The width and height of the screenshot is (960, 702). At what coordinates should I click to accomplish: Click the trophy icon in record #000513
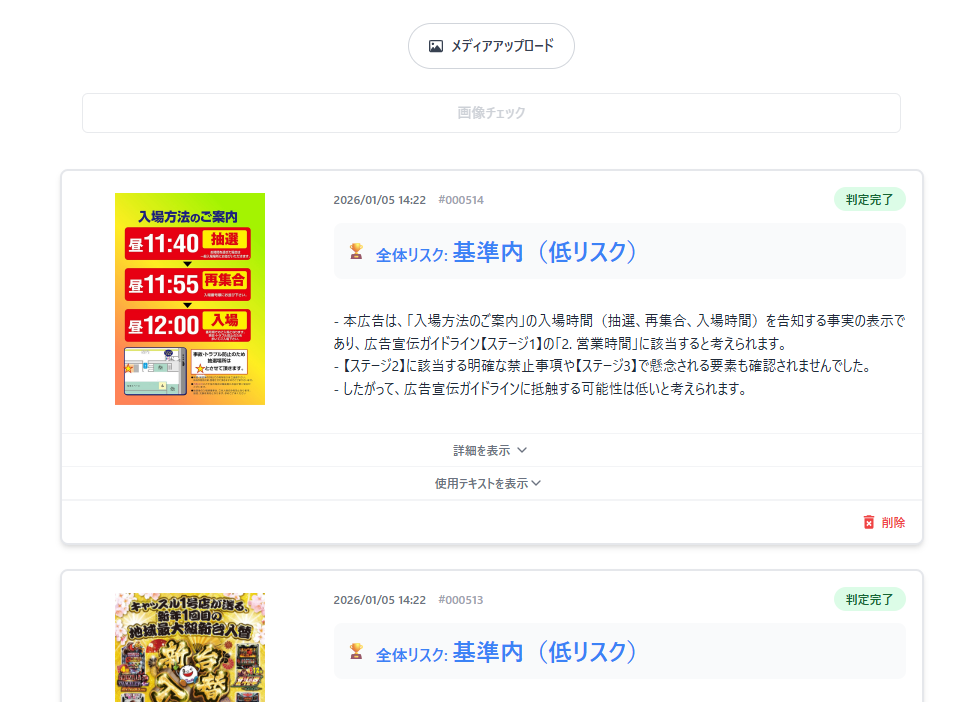(357, 652)
